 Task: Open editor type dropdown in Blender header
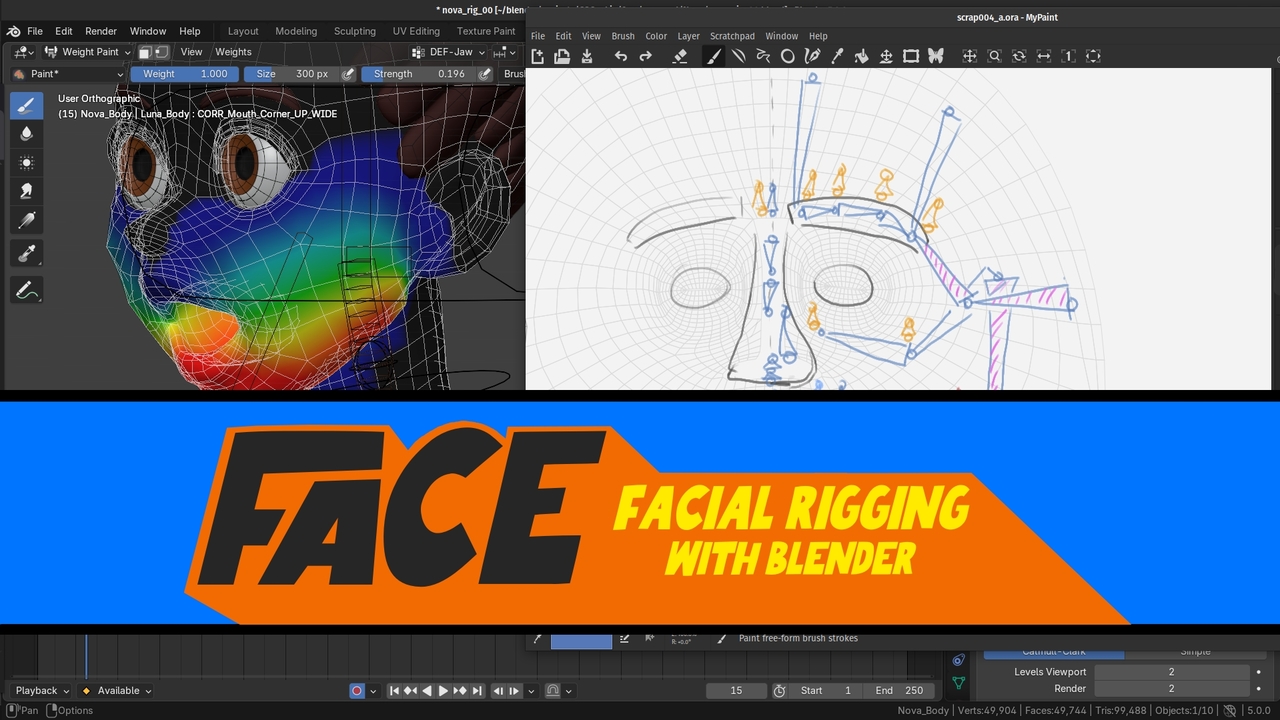[x=24, y=52]
